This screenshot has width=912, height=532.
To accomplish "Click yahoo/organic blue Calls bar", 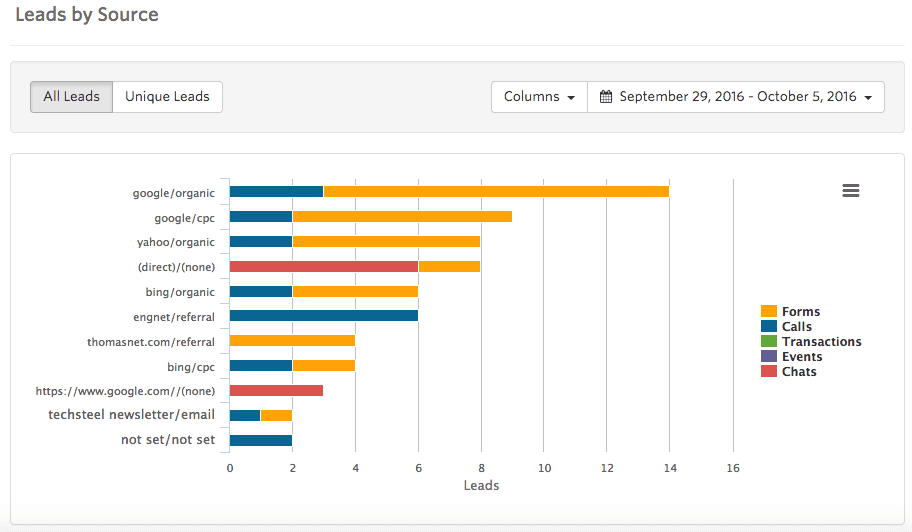I will pos(261,241).
